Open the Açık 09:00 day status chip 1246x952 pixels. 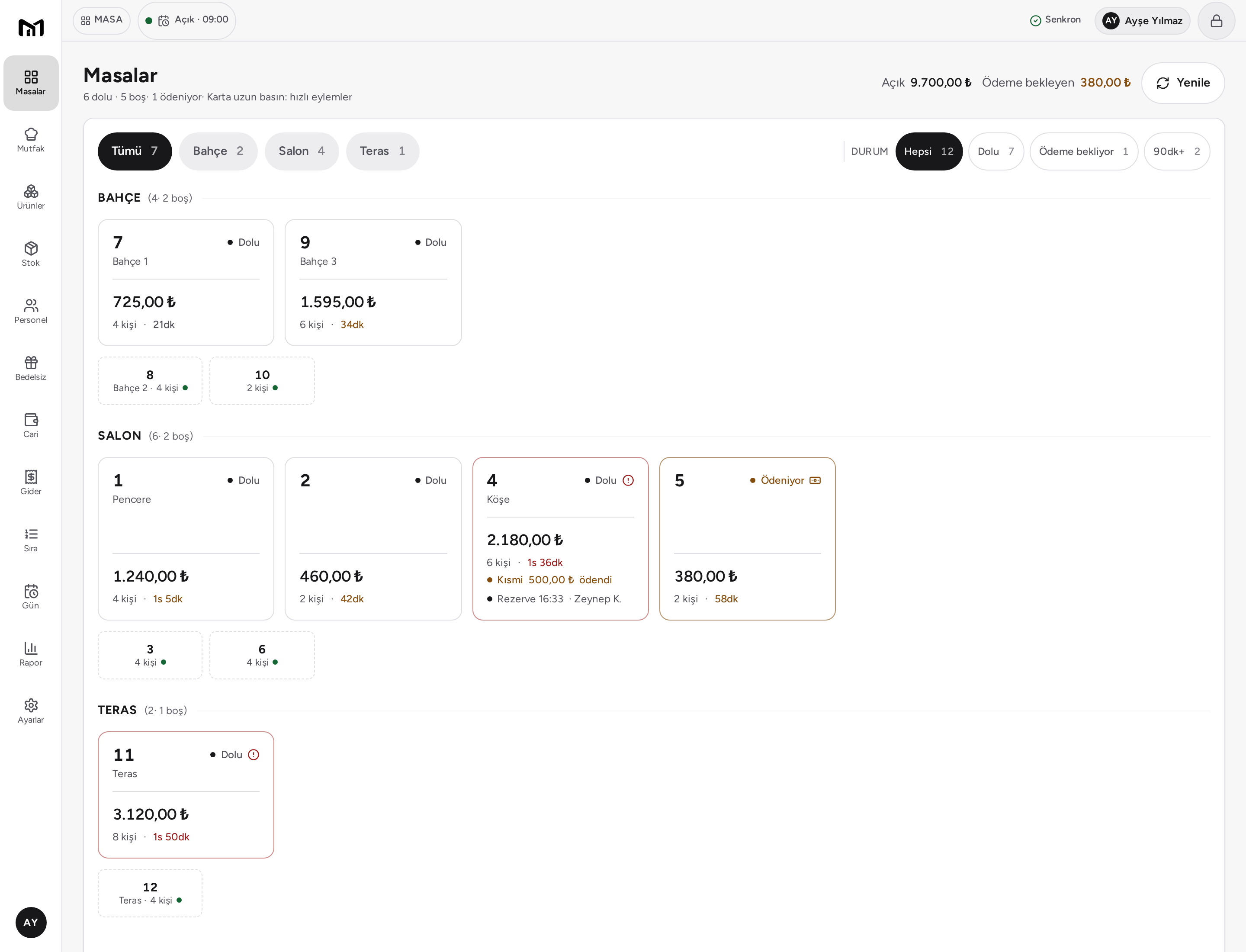(x=186, y=20)
